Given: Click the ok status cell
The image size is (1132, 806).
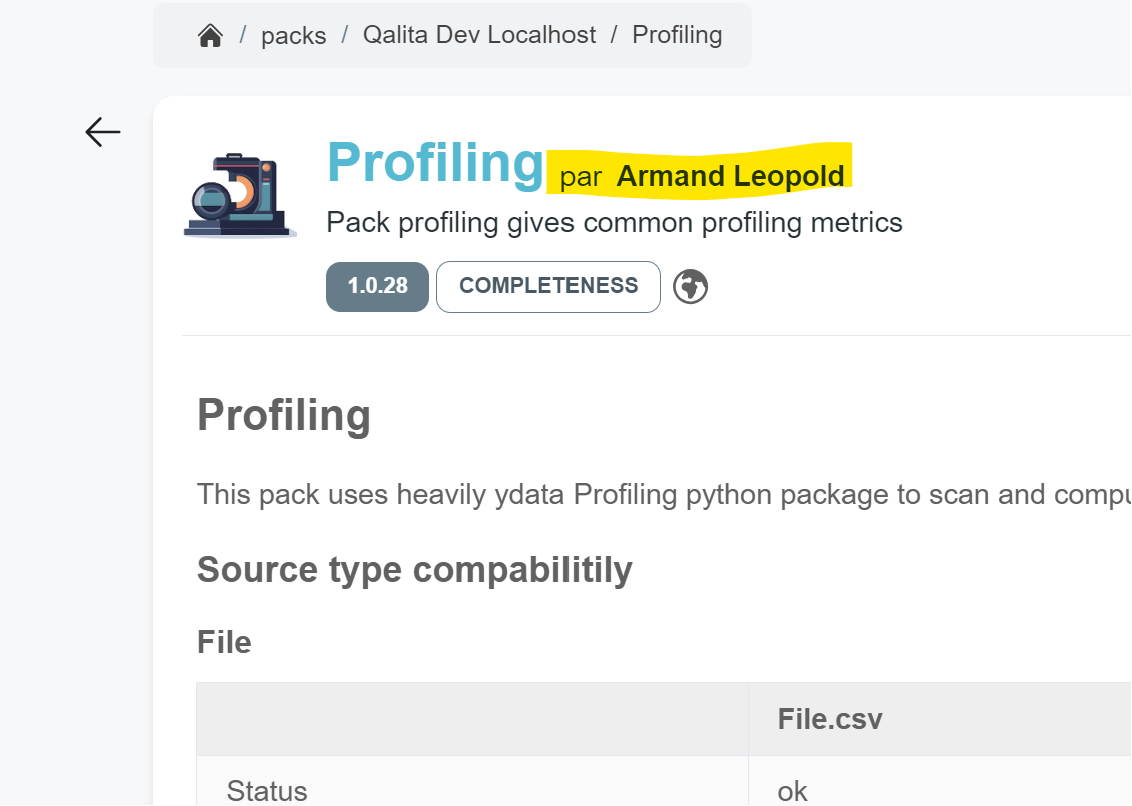Looking at the screenshot, I should [792, 791].
